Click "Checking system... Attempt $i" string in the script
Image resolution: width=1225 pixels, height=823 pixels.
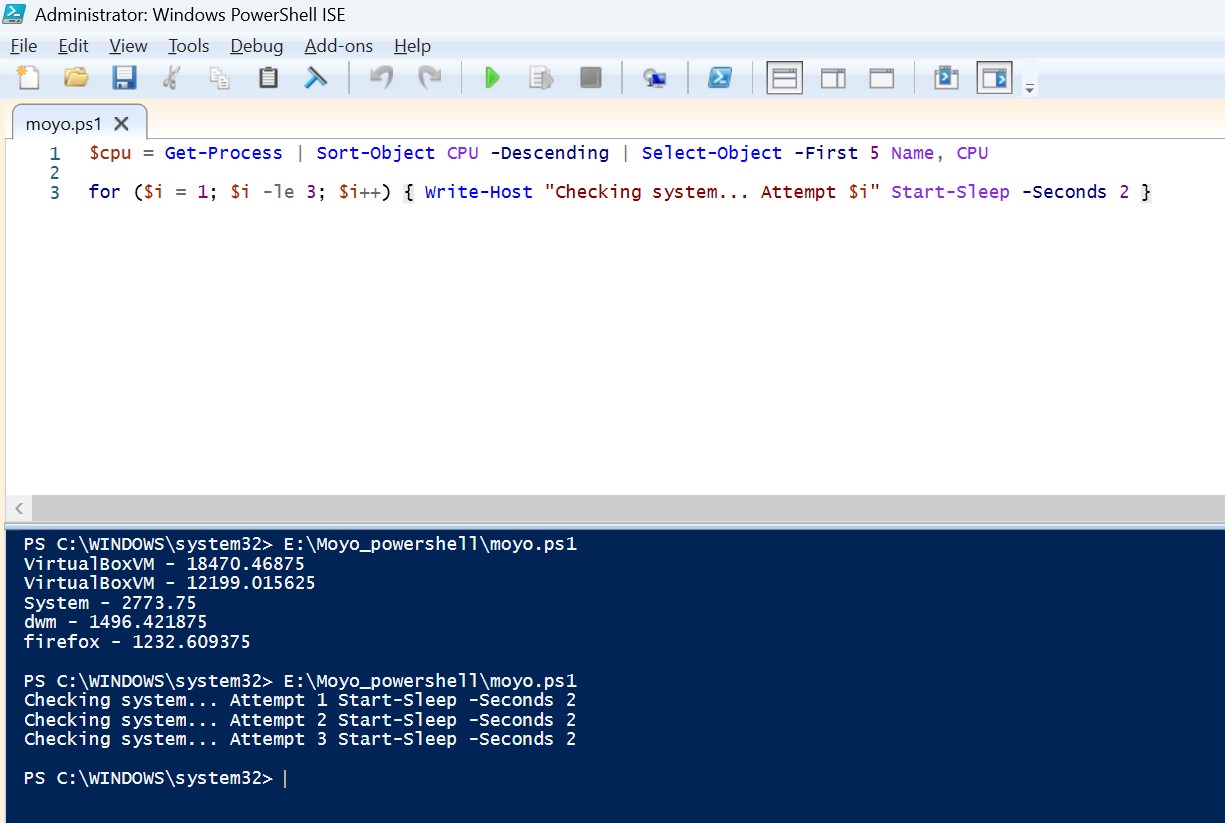712,192
